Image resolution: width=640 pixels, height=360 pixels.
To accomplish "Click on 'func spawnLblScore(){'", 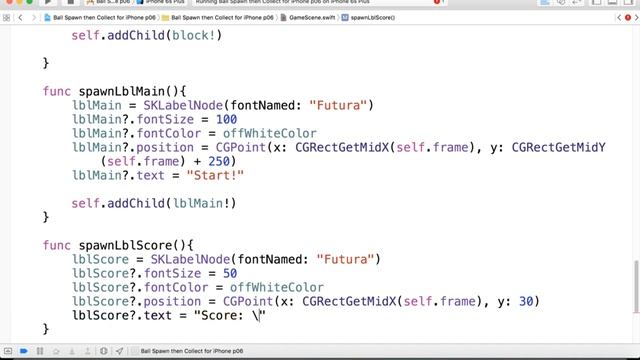I will (x=118, y=245).
